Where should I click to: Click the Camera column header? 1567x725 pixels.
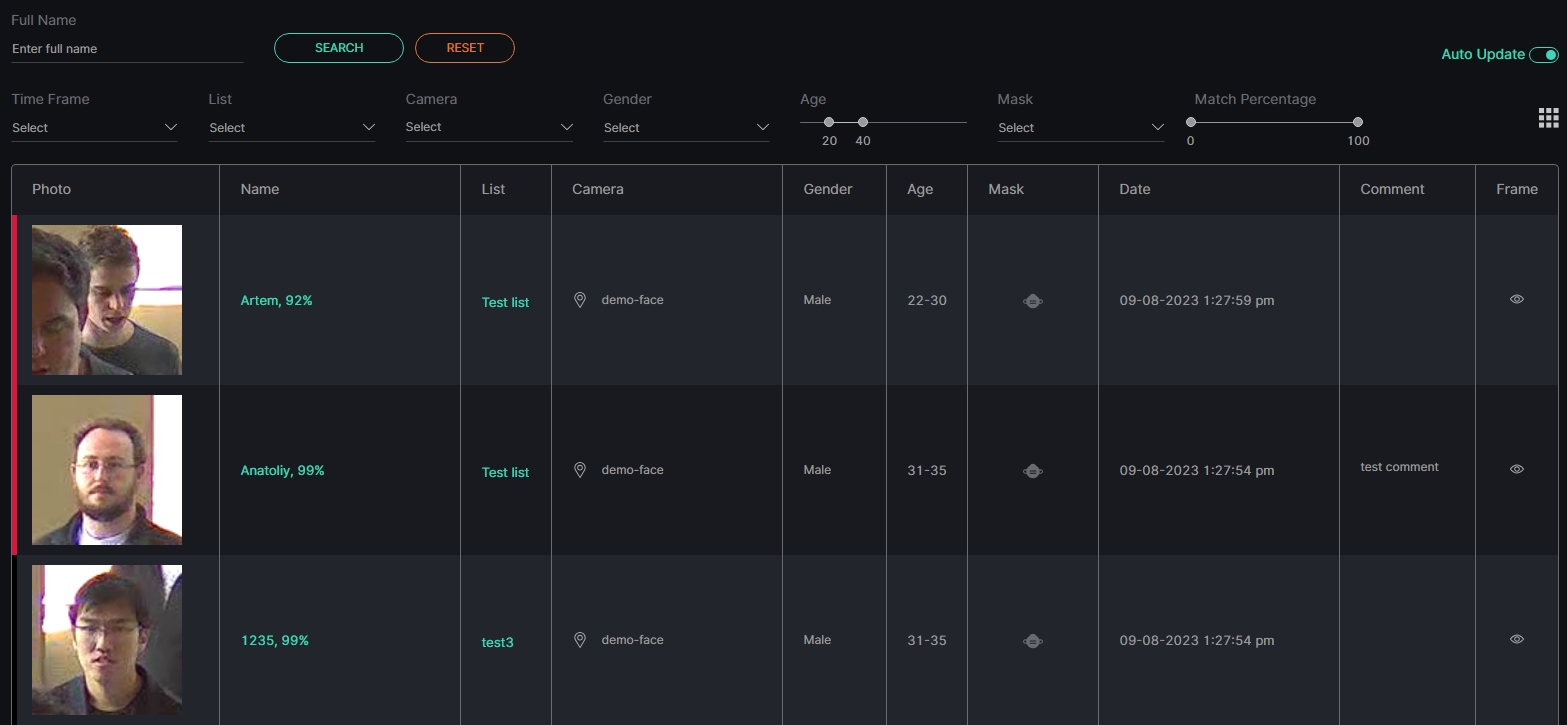pyautogui.click(x=598, y=189)
